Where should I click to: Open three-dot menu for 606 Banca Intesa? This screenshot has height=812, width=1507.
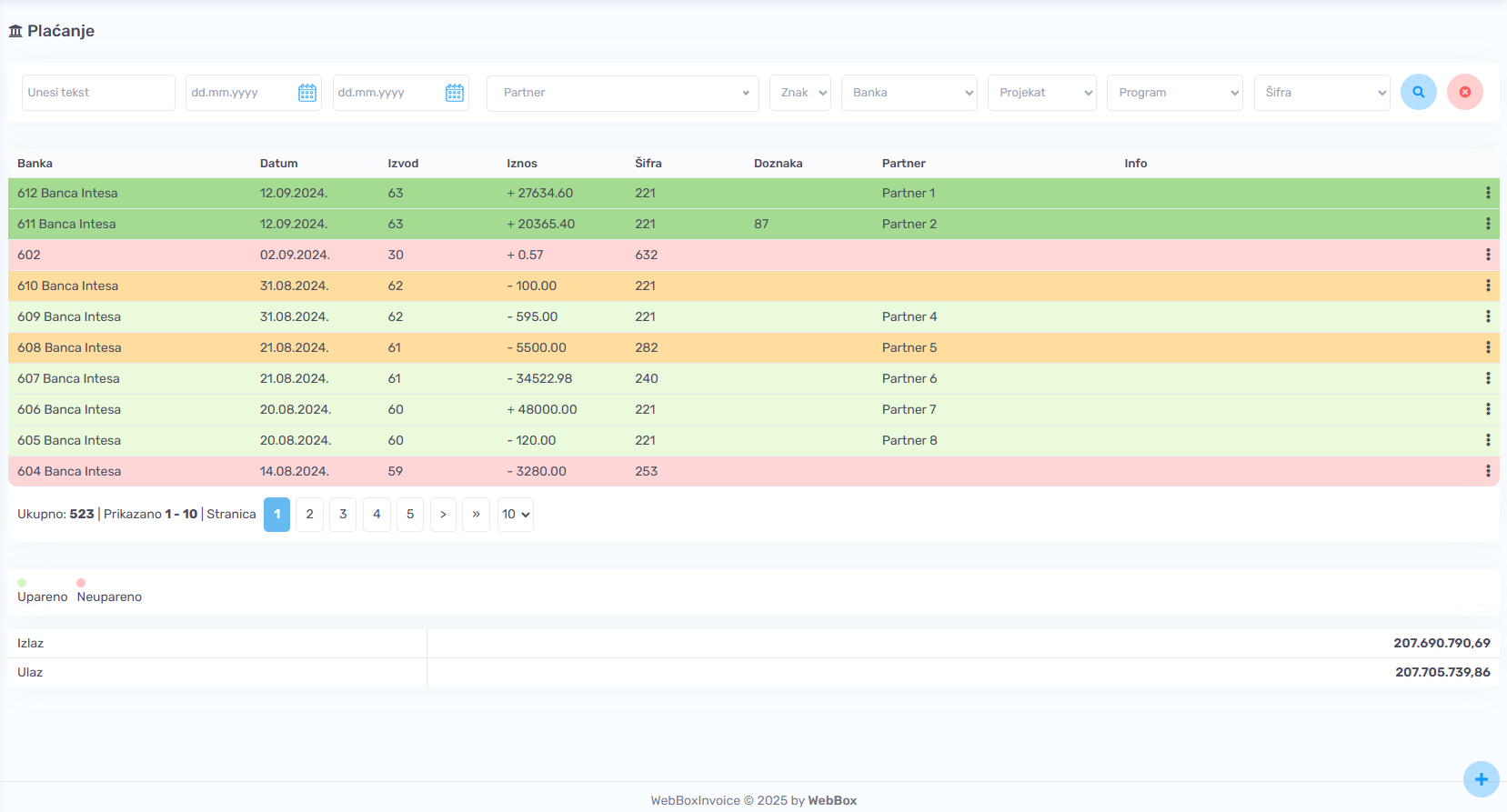pos(1488,409)
